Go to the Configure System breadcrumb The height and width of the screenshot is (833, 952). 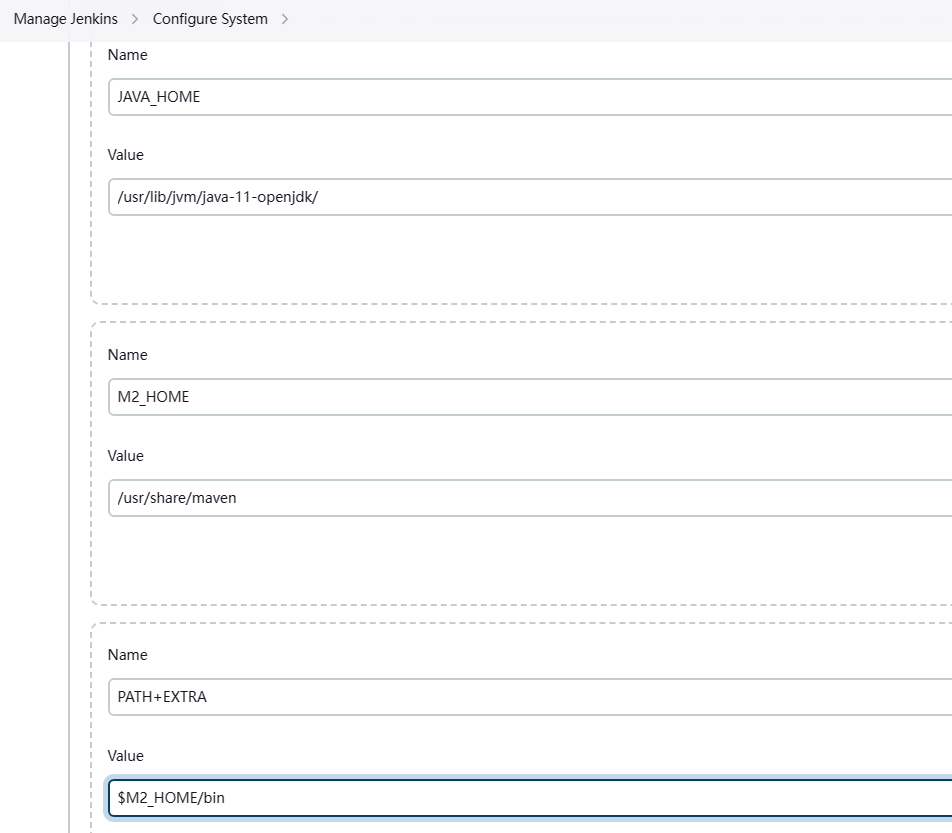(210, 19)
